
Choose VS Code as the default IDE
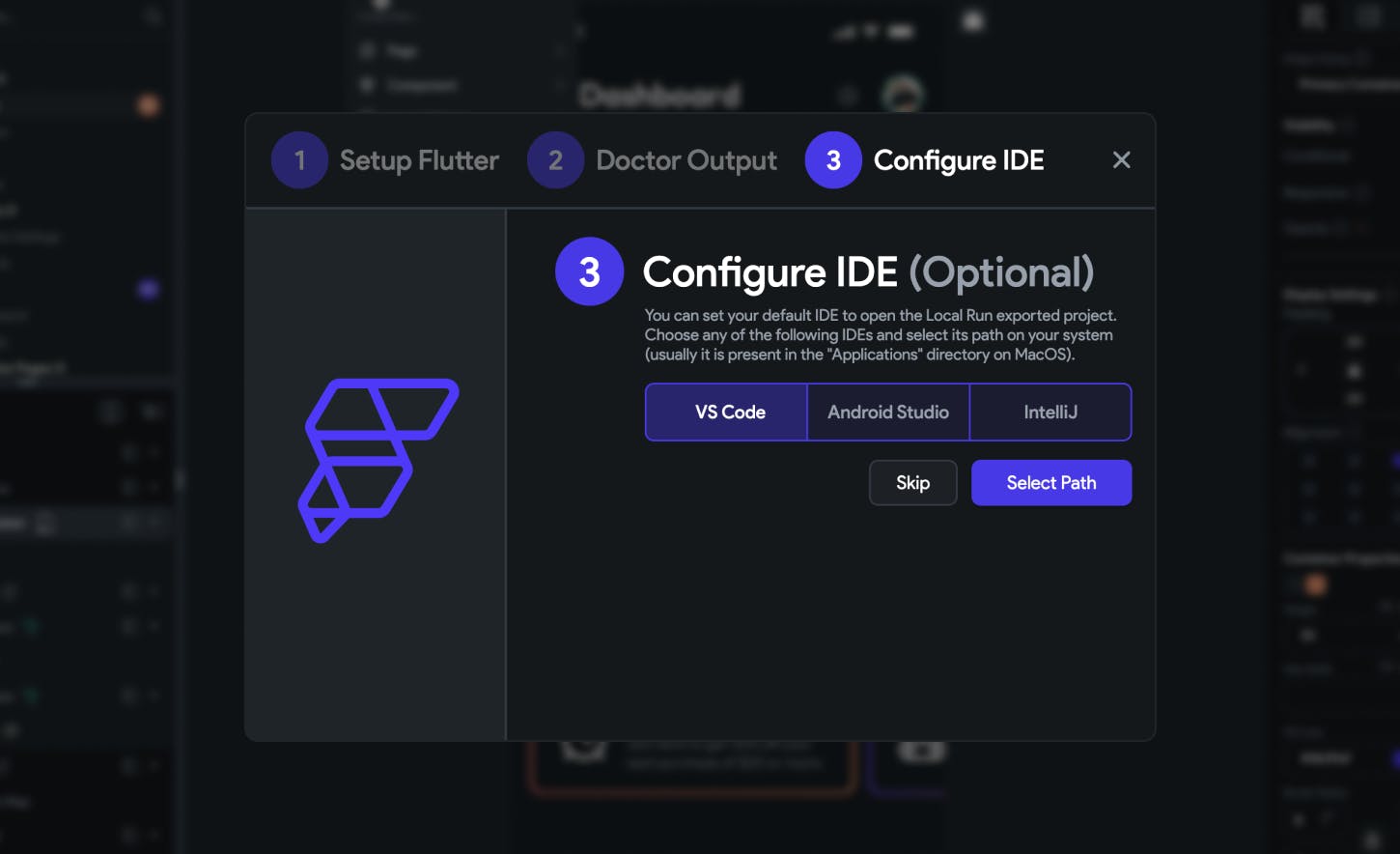(727, 413)
